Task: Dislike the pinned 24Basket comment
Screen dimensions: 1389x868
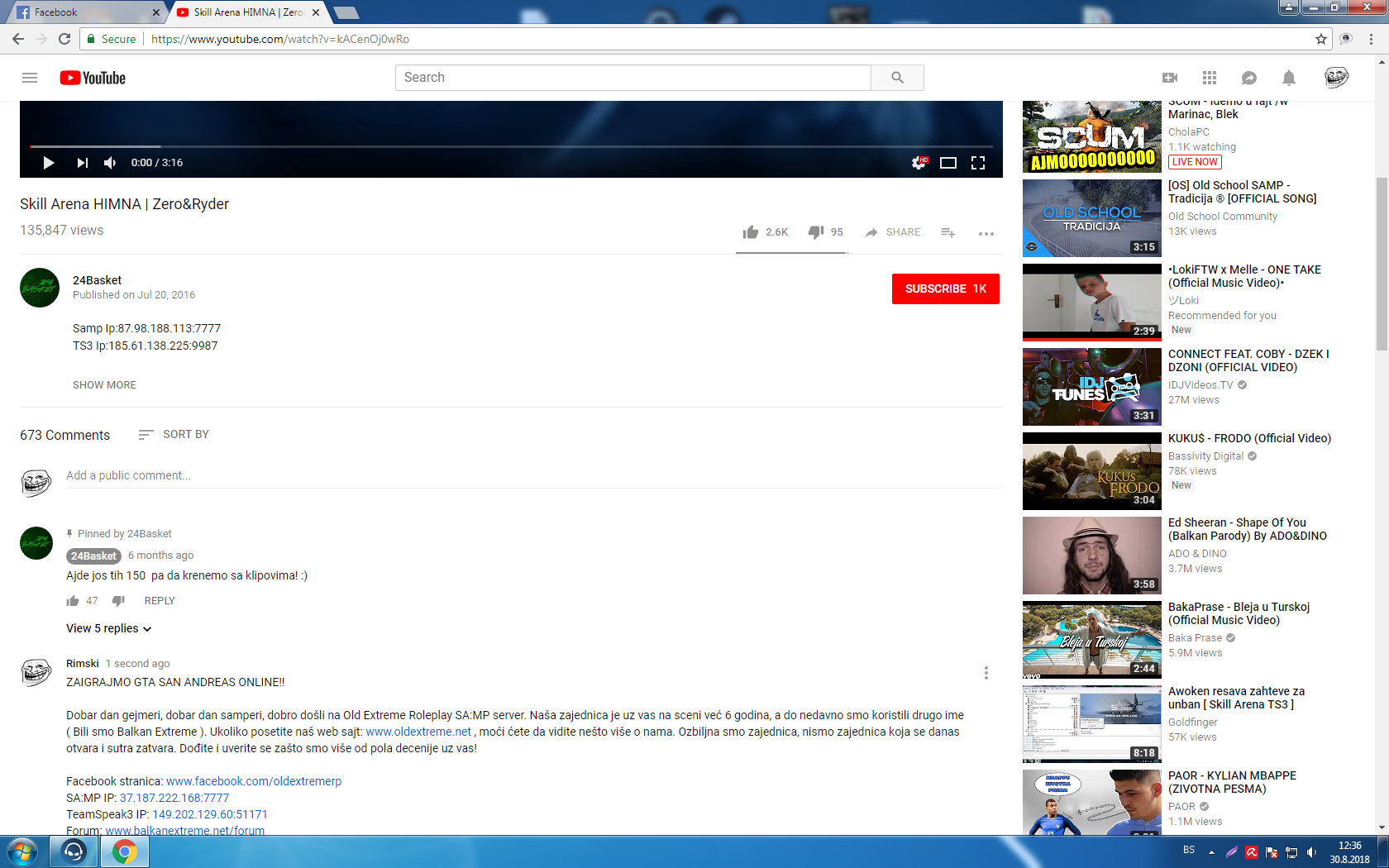Action: coord(118,601)
